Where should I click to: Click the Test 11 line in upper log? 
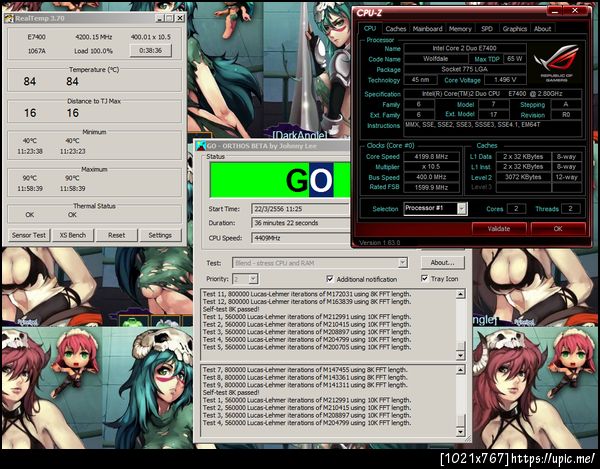pos(307,294)
